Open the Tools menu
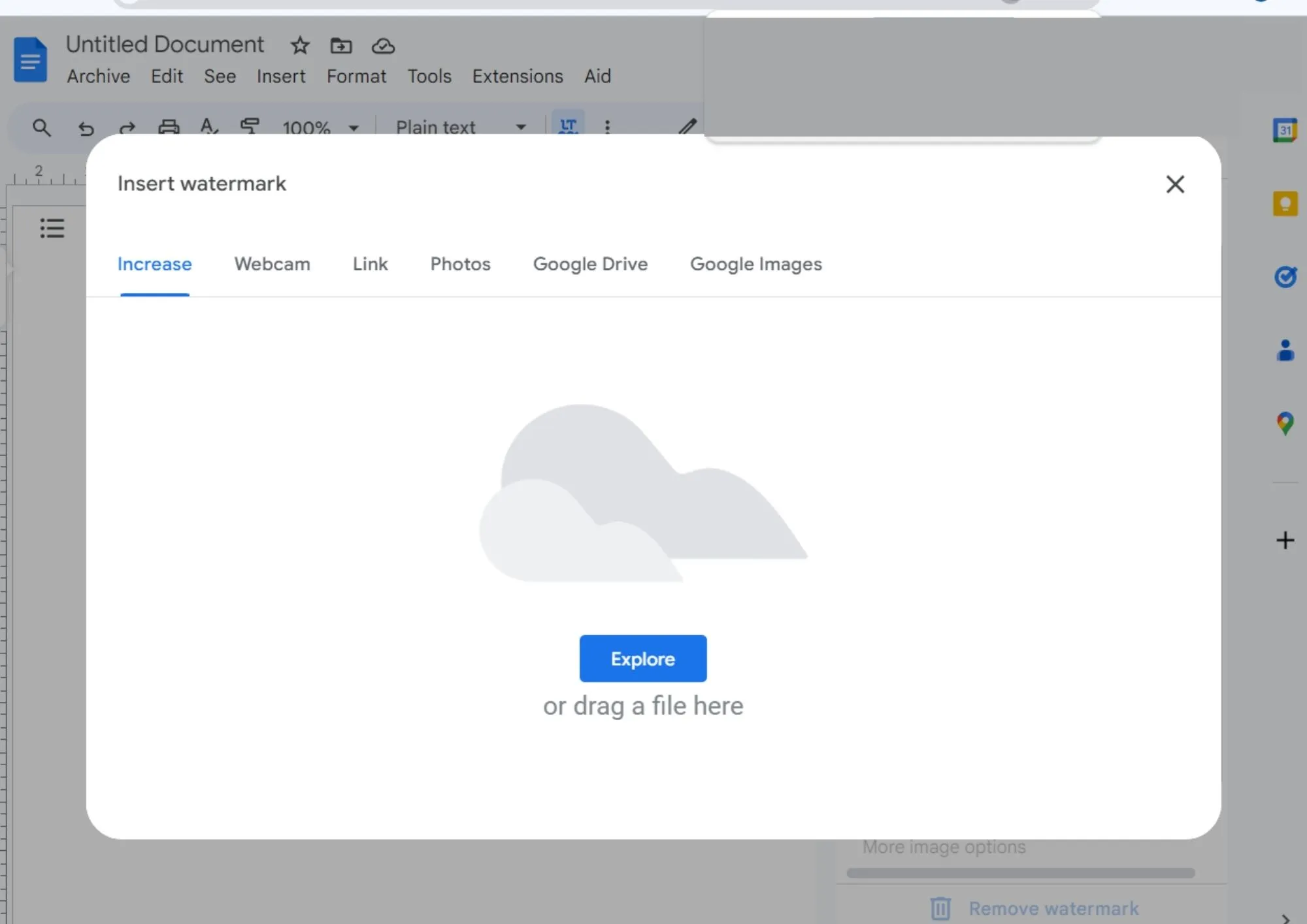This screenshot has height=924, width=1307. [x=429, y=76]
